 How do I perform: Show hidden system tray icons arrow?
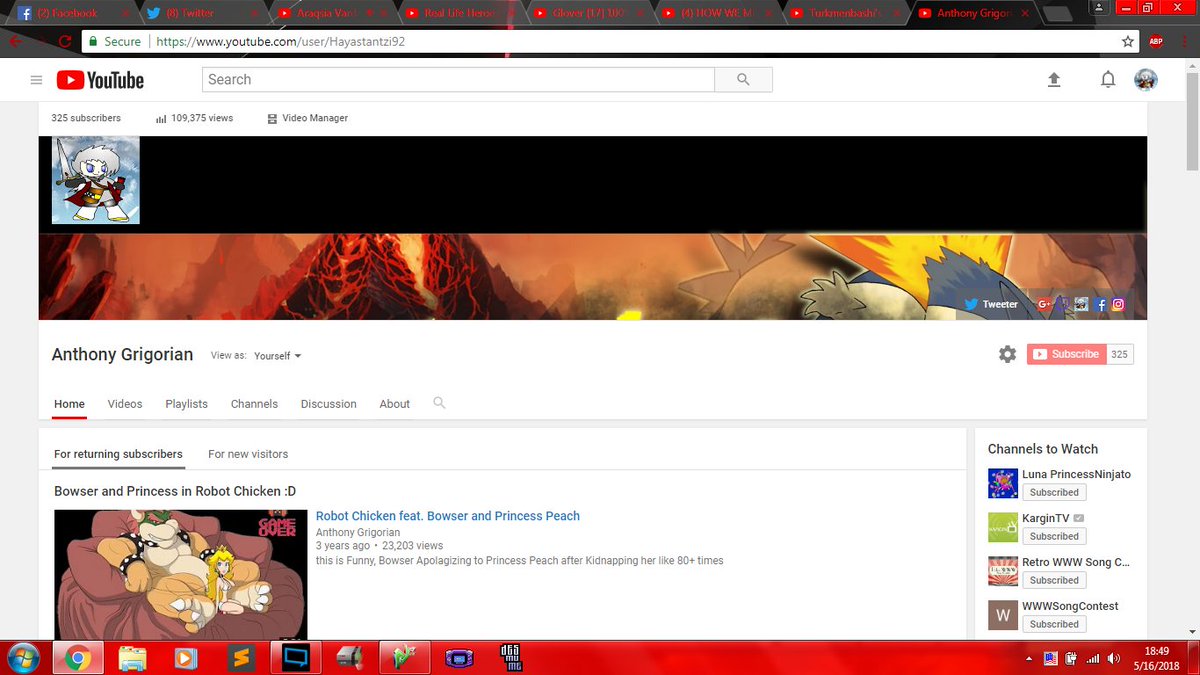click(1030, 658)
